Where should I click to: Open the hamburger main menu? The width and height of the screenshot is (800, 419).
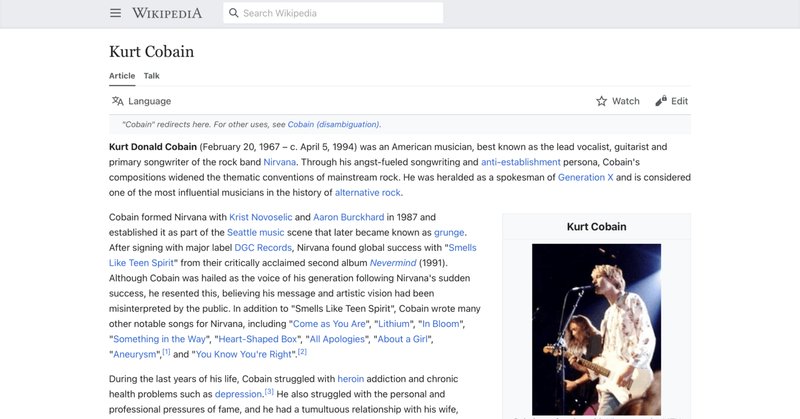pos(116,13)
